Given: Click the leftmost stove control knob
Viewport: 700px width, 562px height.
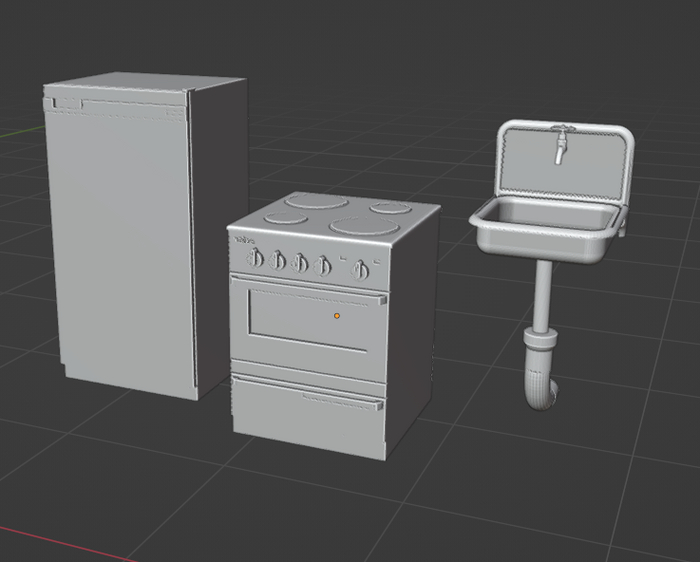Looking at the screenshot, I should pos(255,258).
